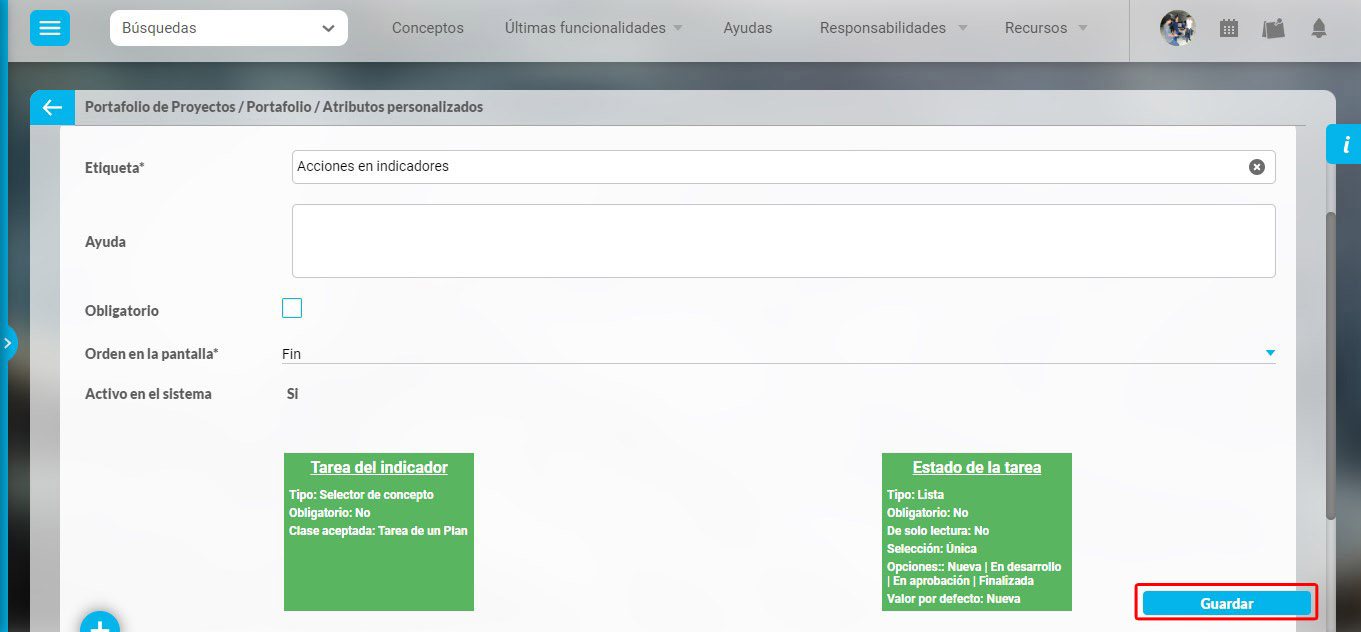Open the Conceptos menu item
This screenshot has width=1361, height=632.
[428, 28]
